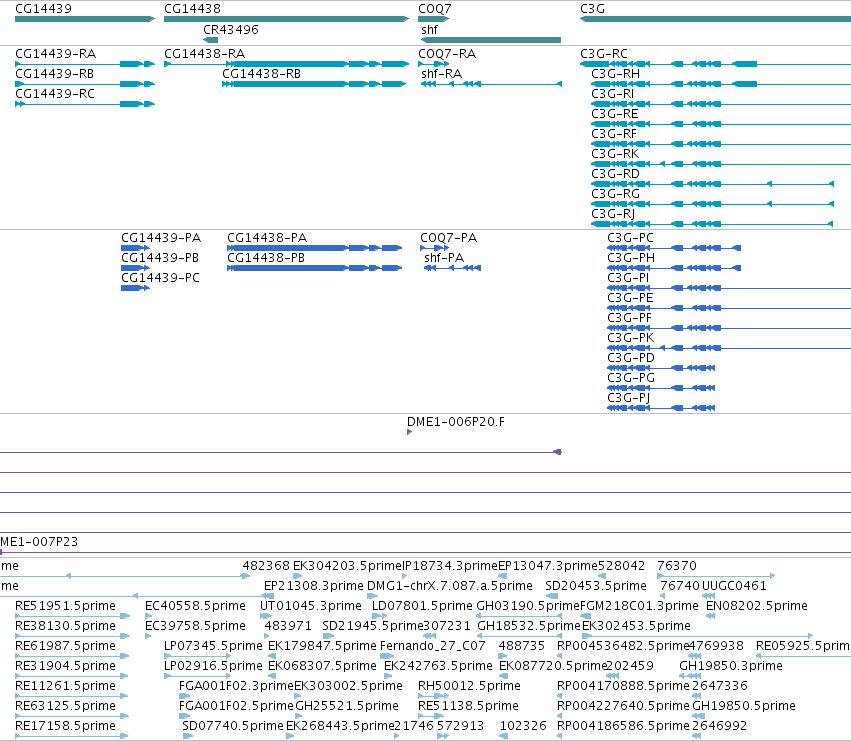The height and width of the screenshot is (741, 851).
Task: Select the CG14439 gene bar
Action: (85, 19)
